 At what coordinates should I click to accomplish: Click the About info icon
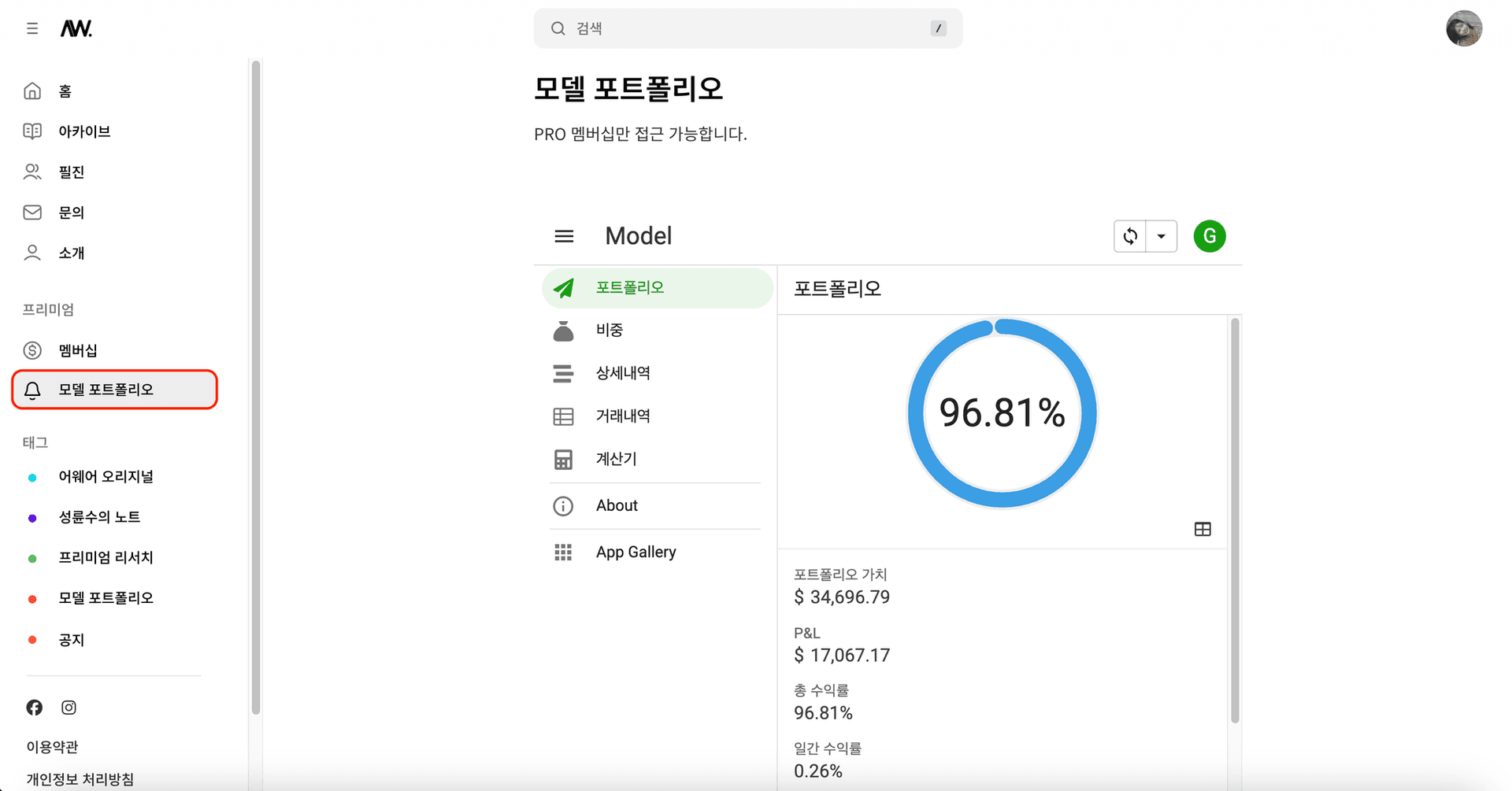(563, 505)
